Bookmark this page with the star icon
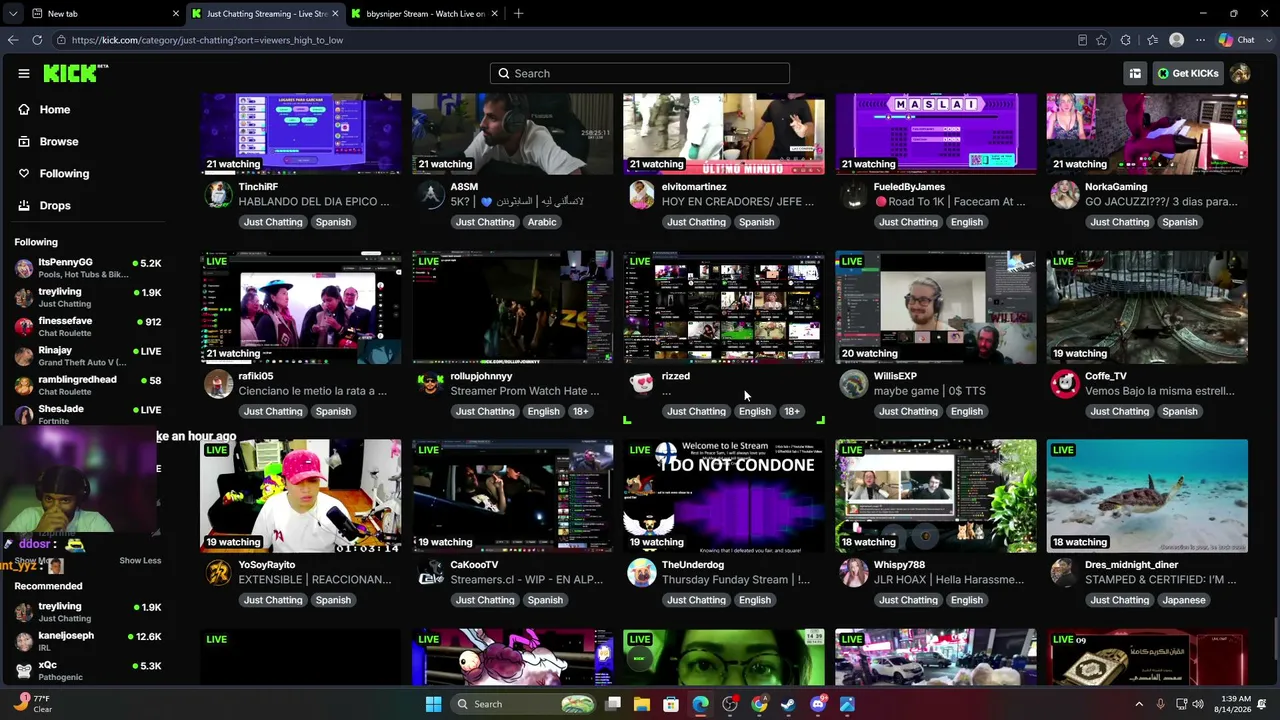 point(1101,40)
